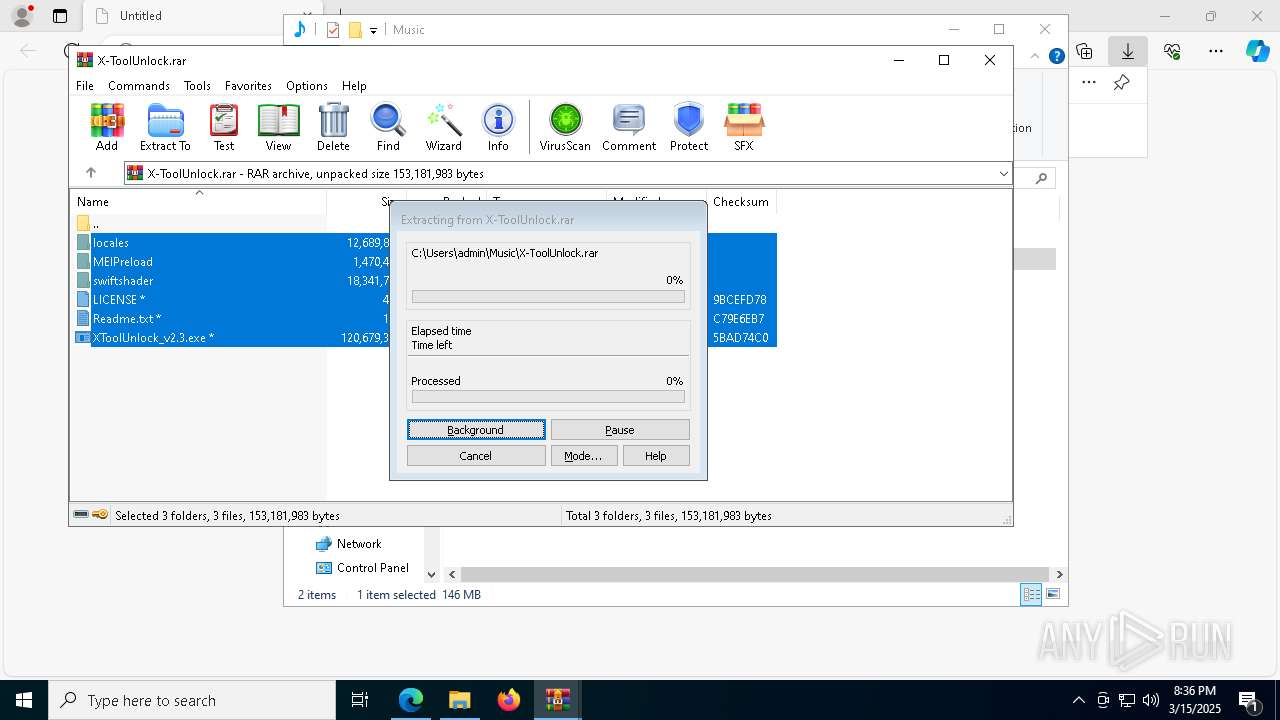Expand the archive path dropdown arrow
1280x720 pixels.
click(x=1003, y=174)
